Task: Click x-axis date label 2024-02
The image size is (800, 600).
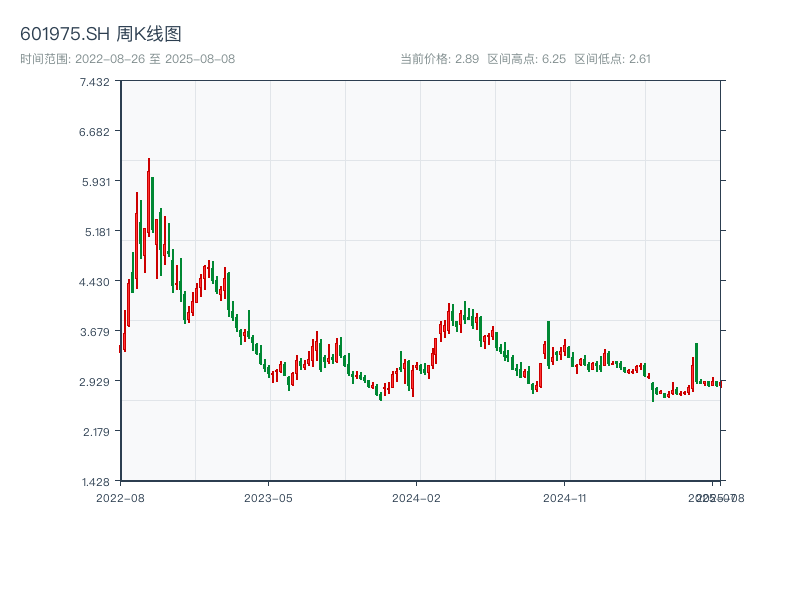Action: [x=416, y=498]
